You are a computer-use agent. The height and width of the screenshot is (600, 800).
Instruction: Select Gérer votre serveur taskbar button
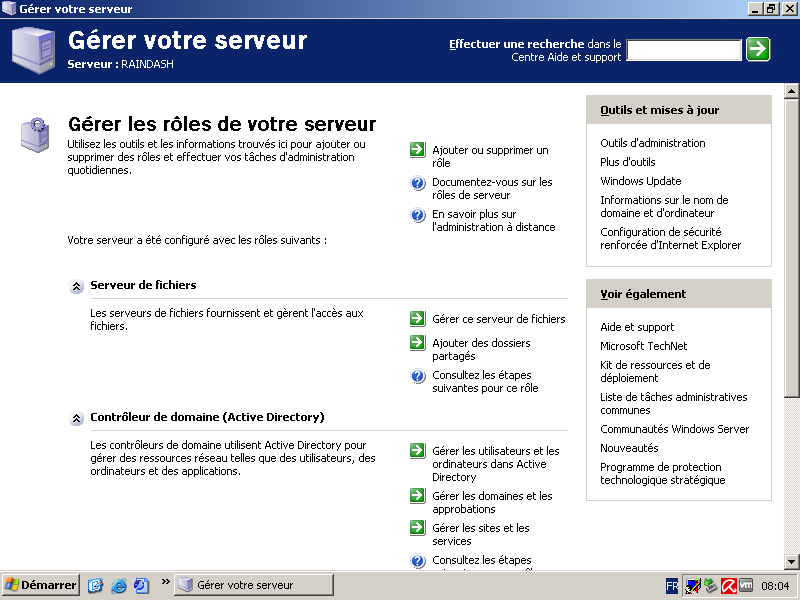coord(254,585)
